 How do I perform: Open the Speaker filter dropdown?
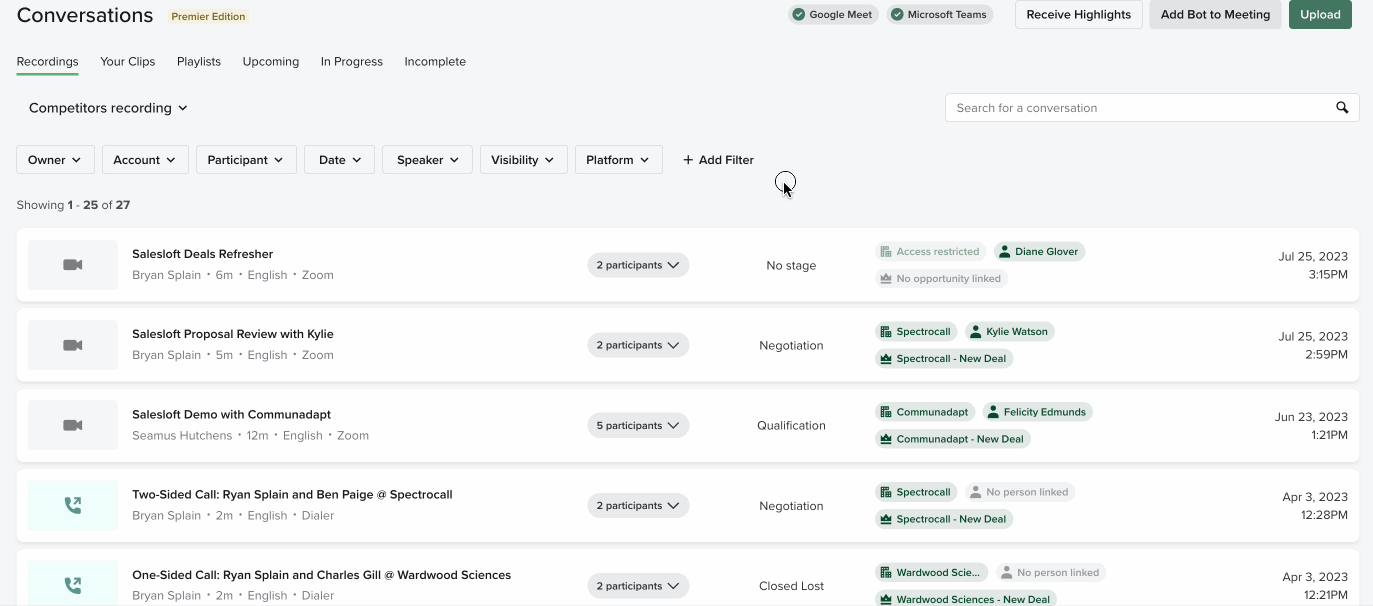(x=427, y=160)
